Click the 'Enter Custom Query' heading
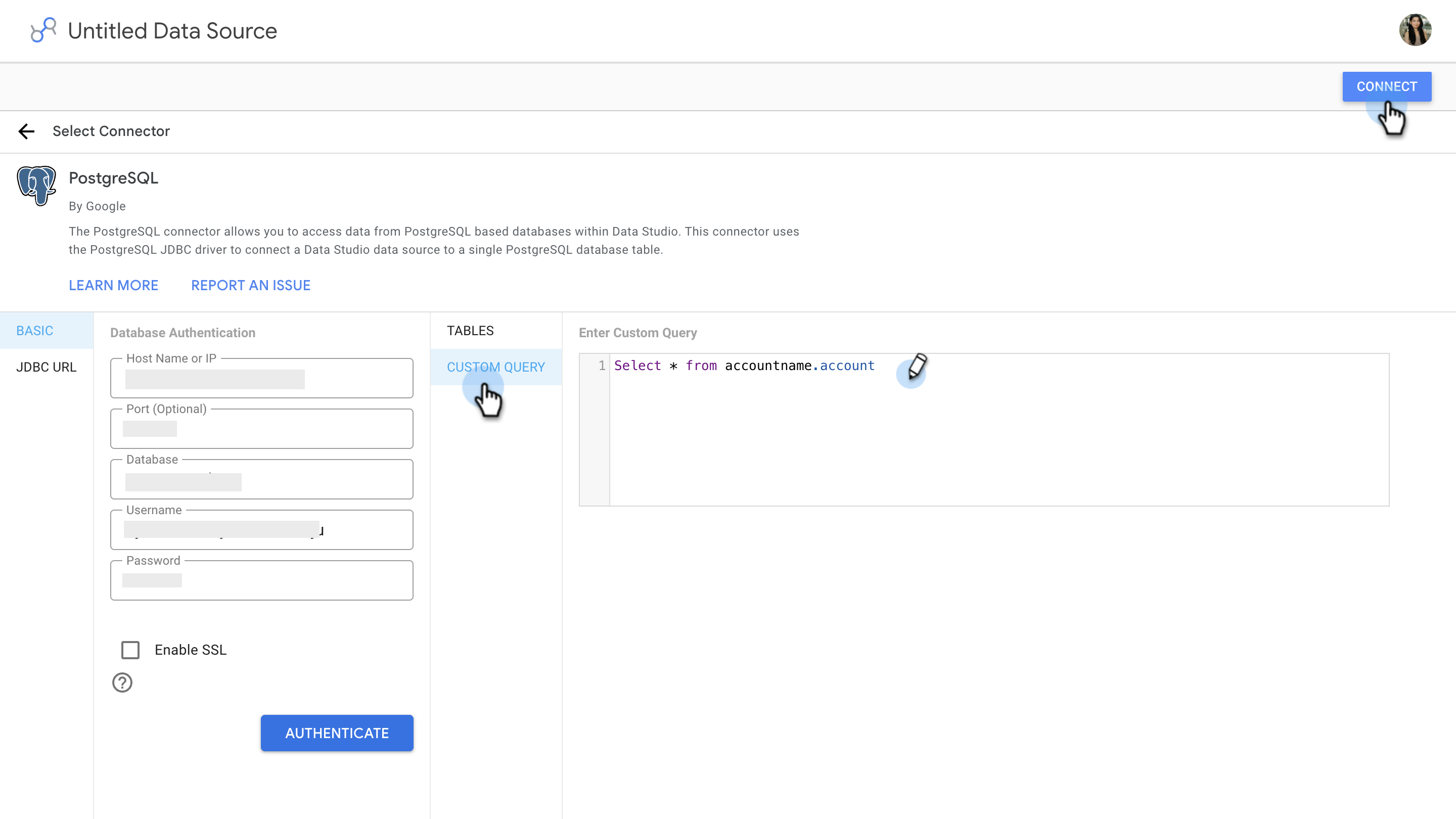The image size is (1456, 819). [x=638, y=333]
